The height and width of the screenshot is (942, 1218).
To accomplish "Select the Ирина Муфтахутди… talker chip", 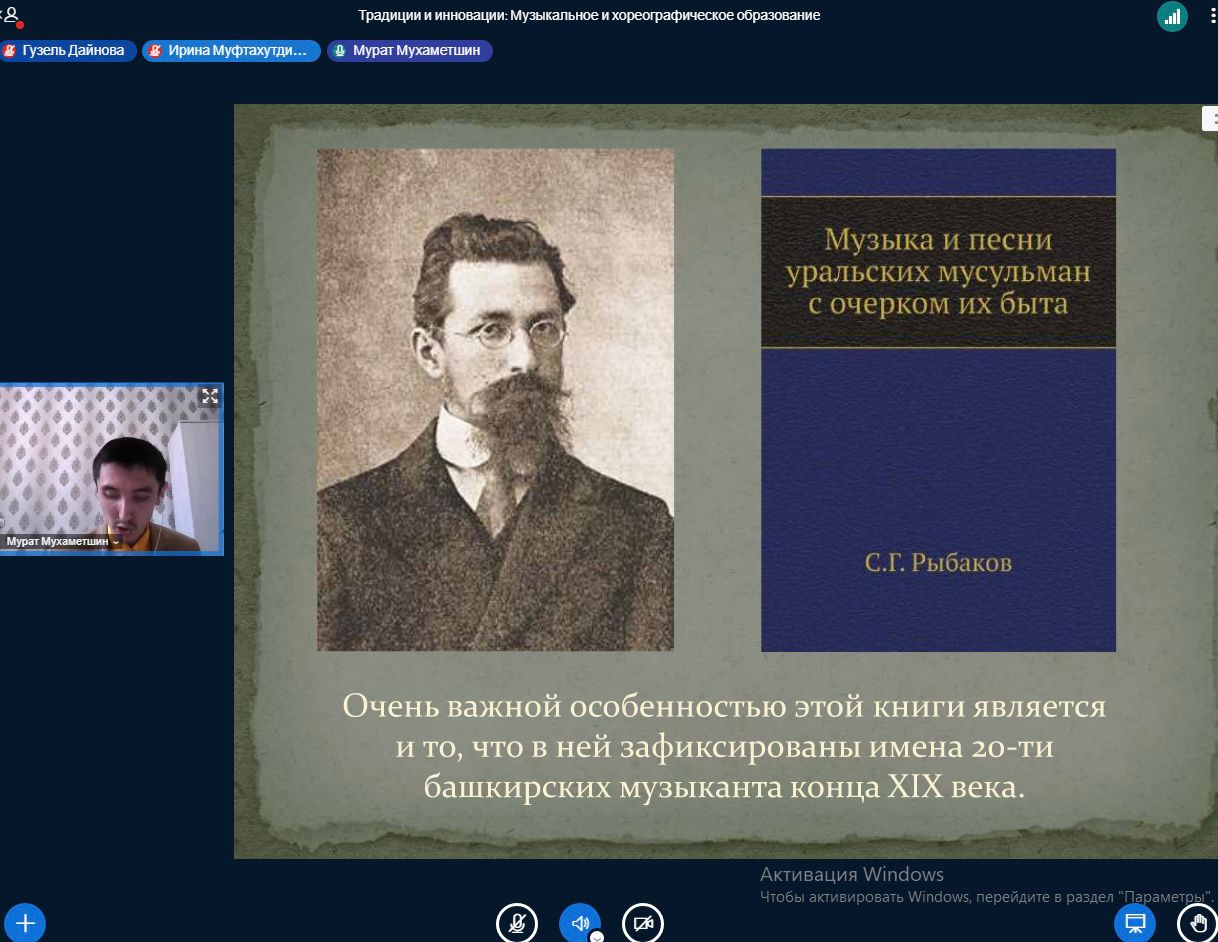I will tap(231, 51).
